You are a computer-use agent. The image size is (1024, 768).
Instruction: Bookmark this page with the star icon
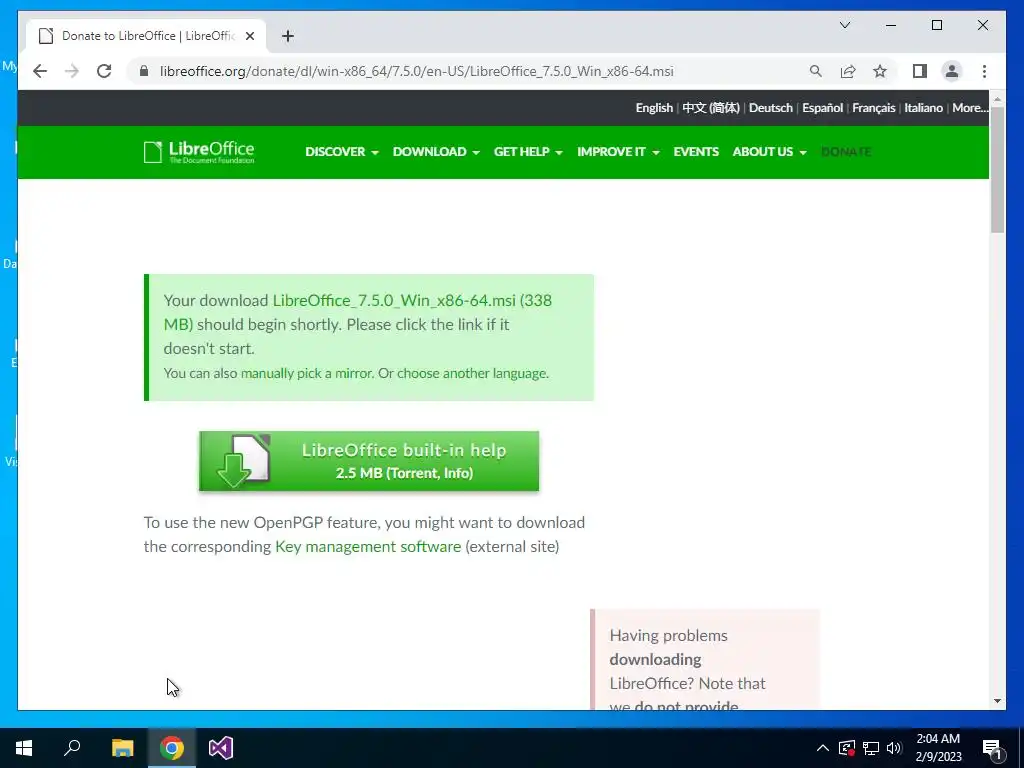pyautogui.click(x=880, y=71)
